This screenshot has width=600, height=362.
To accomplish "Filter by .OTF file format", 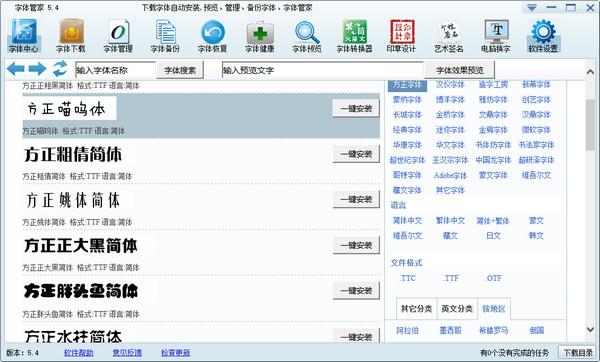I will click(x=494, y=278).
